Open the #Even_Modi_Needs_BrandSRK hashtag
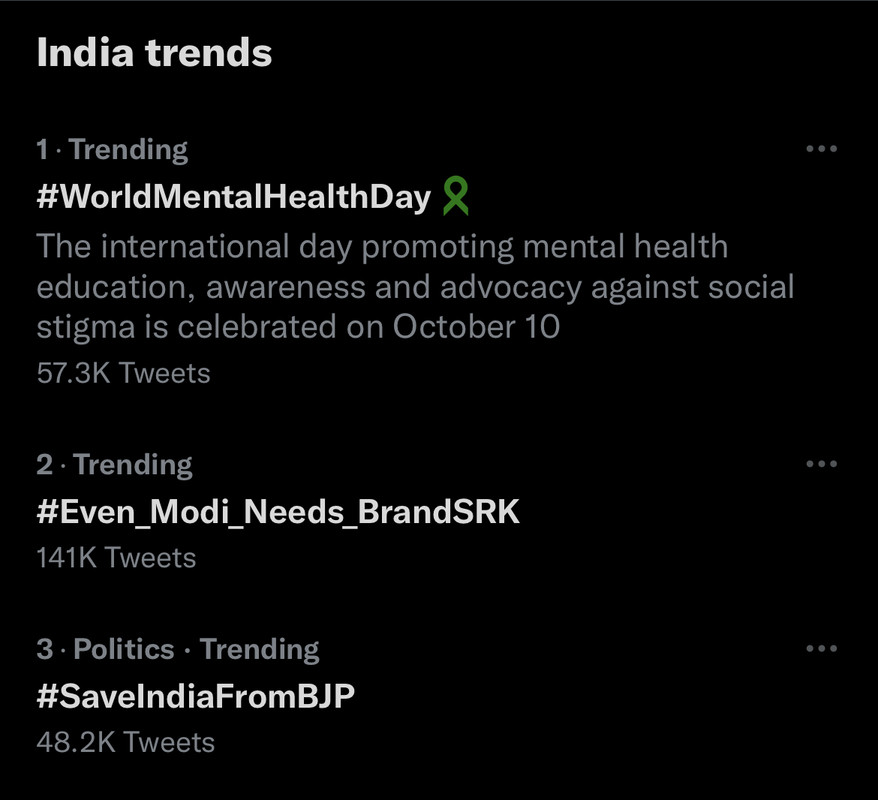Viewport: 878px width, 800px height. coord(278,512)
